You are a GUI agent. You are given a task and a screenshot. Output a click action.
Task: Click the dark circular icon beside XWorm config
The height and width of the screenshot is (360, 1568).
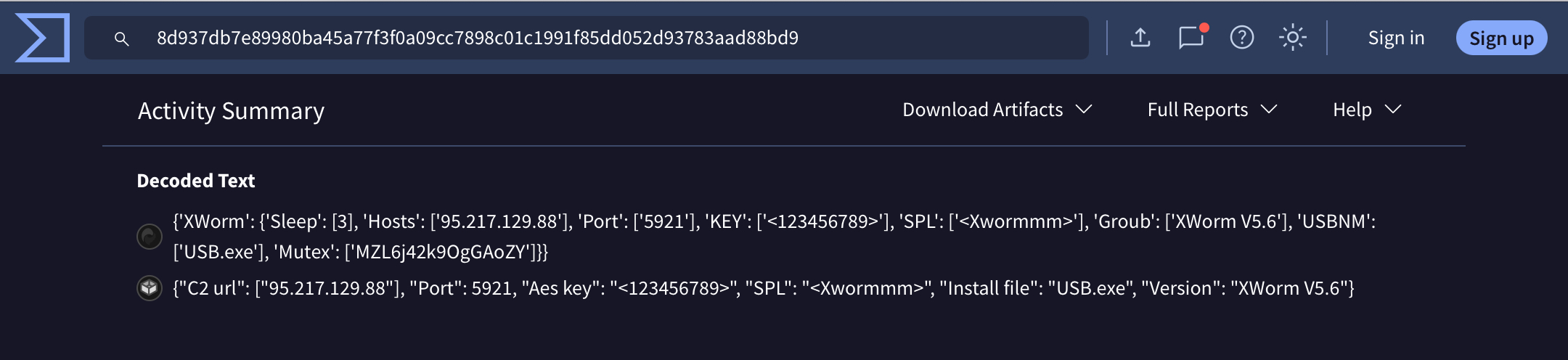pyautogui.click(x=150, y=236)
